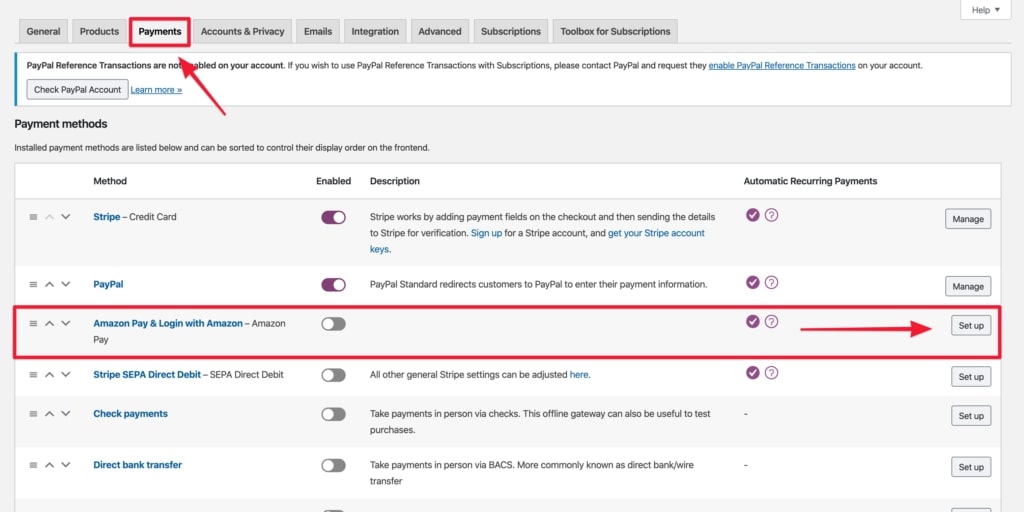1024x512 pixels.
Task: Click the PayPal method name link
Action: [x=108, y=285]
